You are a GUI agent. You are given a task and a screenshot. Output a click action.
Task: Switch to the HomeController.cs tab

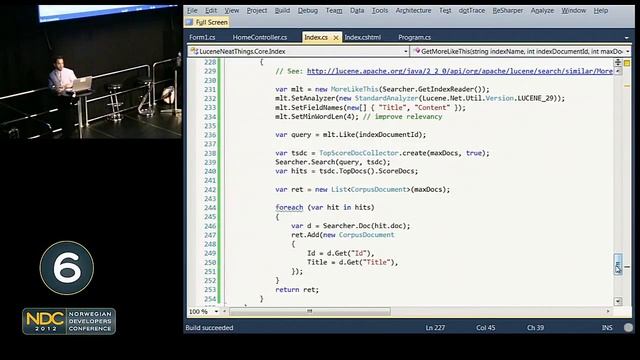coord(260,37)
